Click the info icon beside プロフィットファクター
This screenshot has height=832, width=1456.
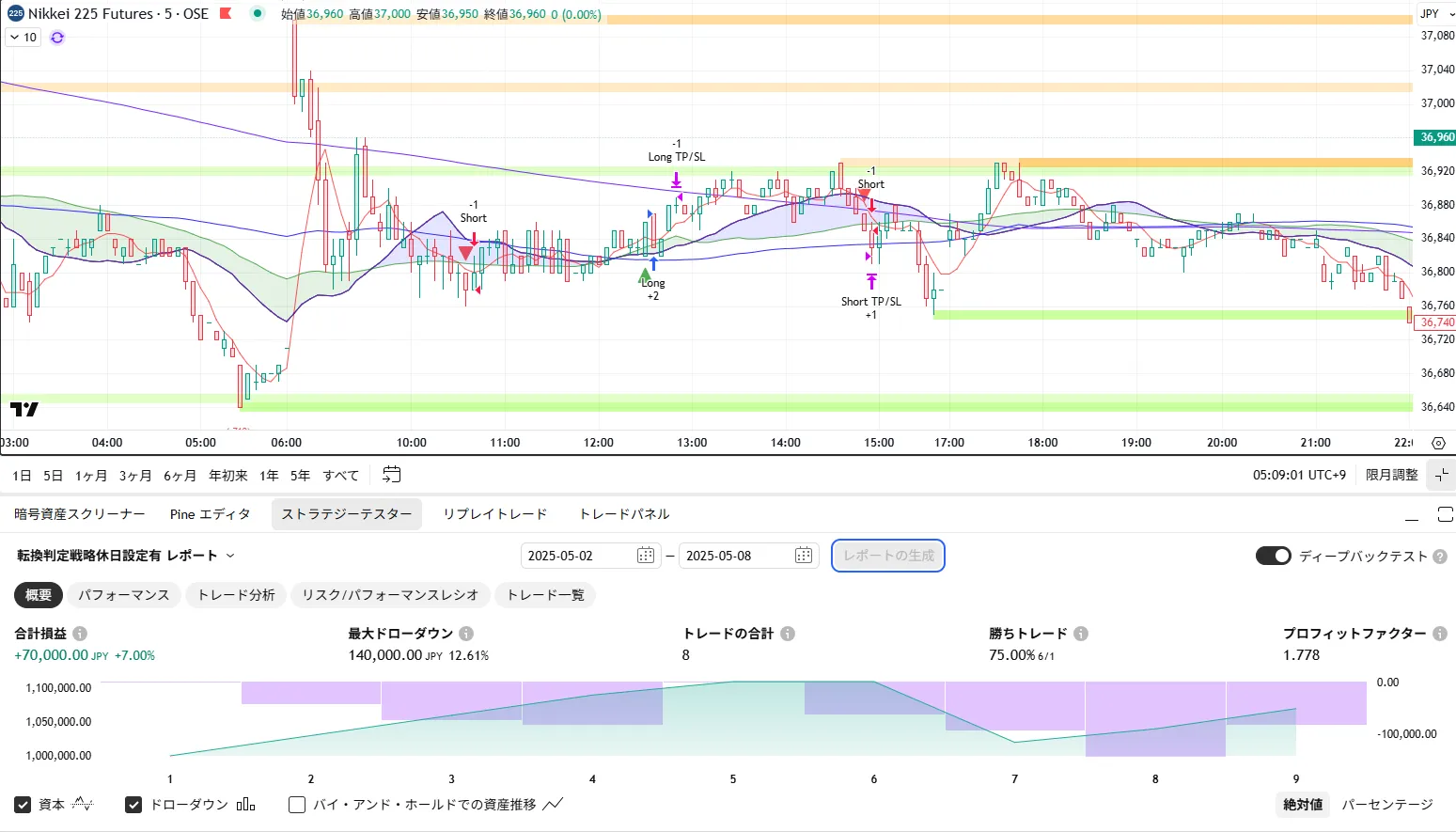[1439, 634]
